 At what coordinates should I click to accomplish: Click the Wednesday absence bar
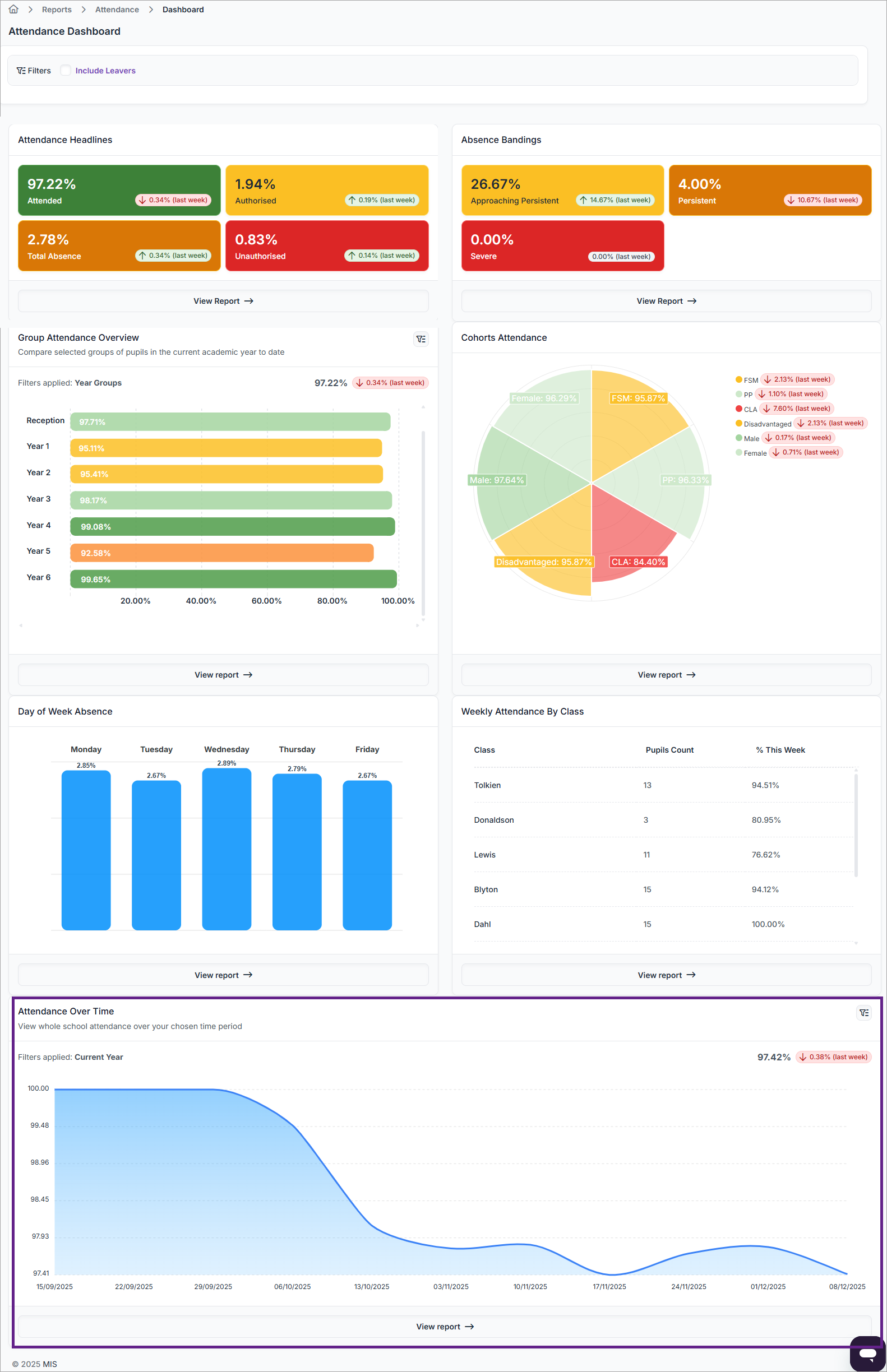coord(227,849)
